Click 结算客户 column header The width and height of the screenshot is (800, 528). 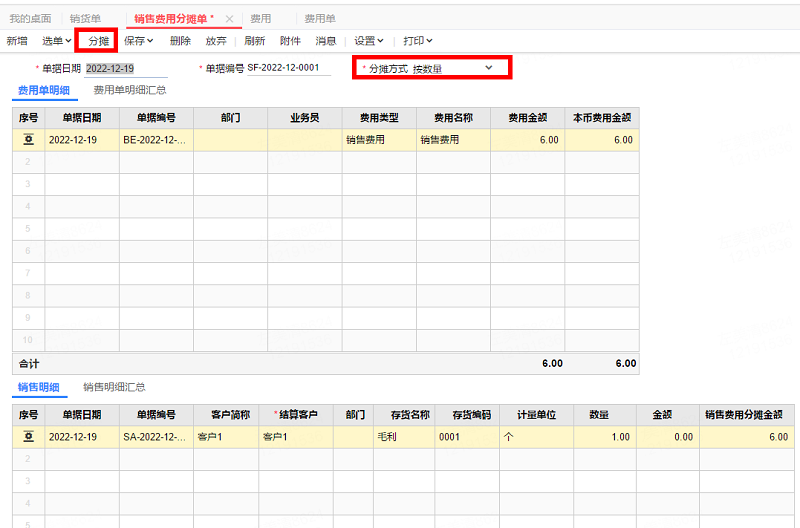pyautogui.click(x=296, y=415)
